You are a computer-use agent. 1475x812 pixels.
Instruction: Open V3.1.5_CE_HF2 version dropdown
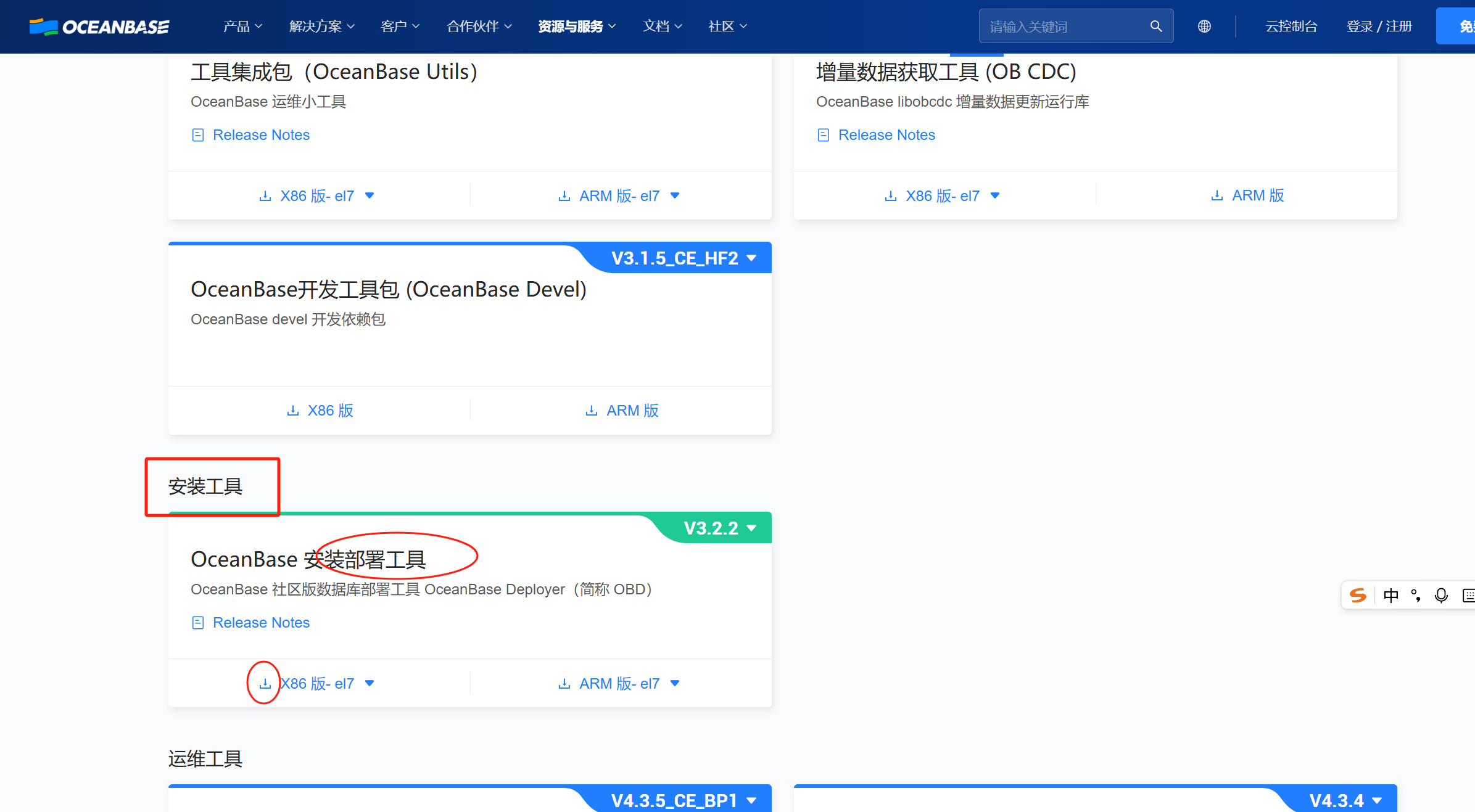coord(684,258)
